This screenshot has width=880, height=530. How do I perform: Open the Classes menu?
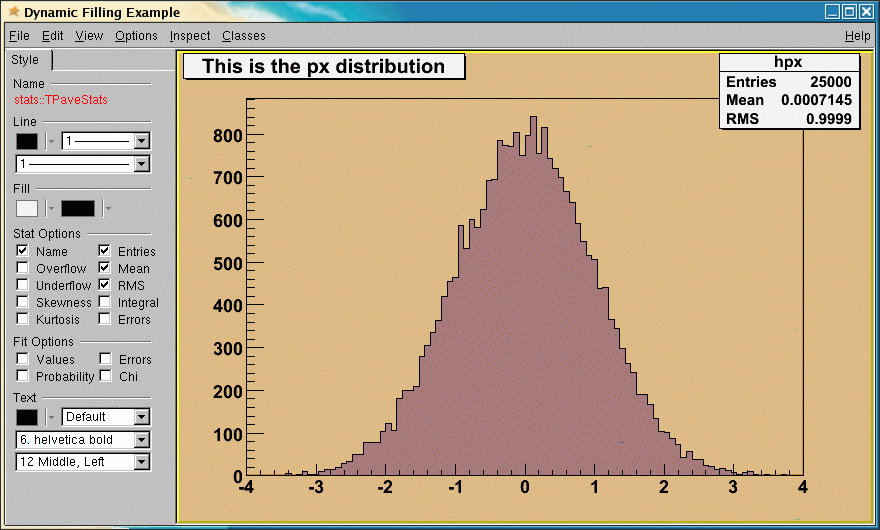pyautogui.click(x=244, y=36)
